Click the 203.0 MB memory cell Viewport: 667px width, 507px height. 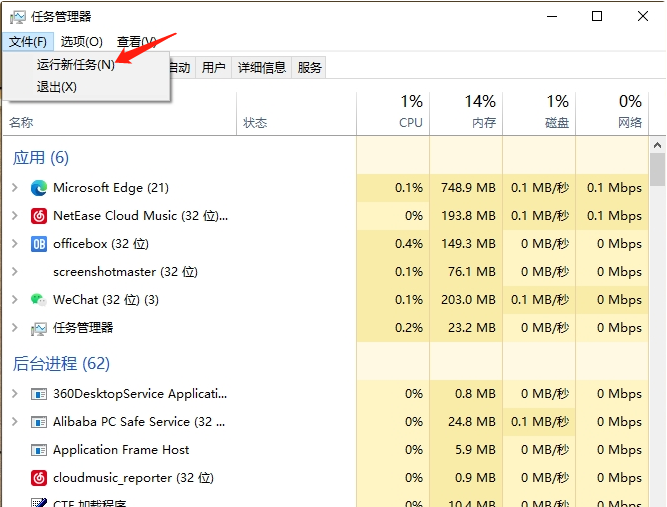point(466,300)
